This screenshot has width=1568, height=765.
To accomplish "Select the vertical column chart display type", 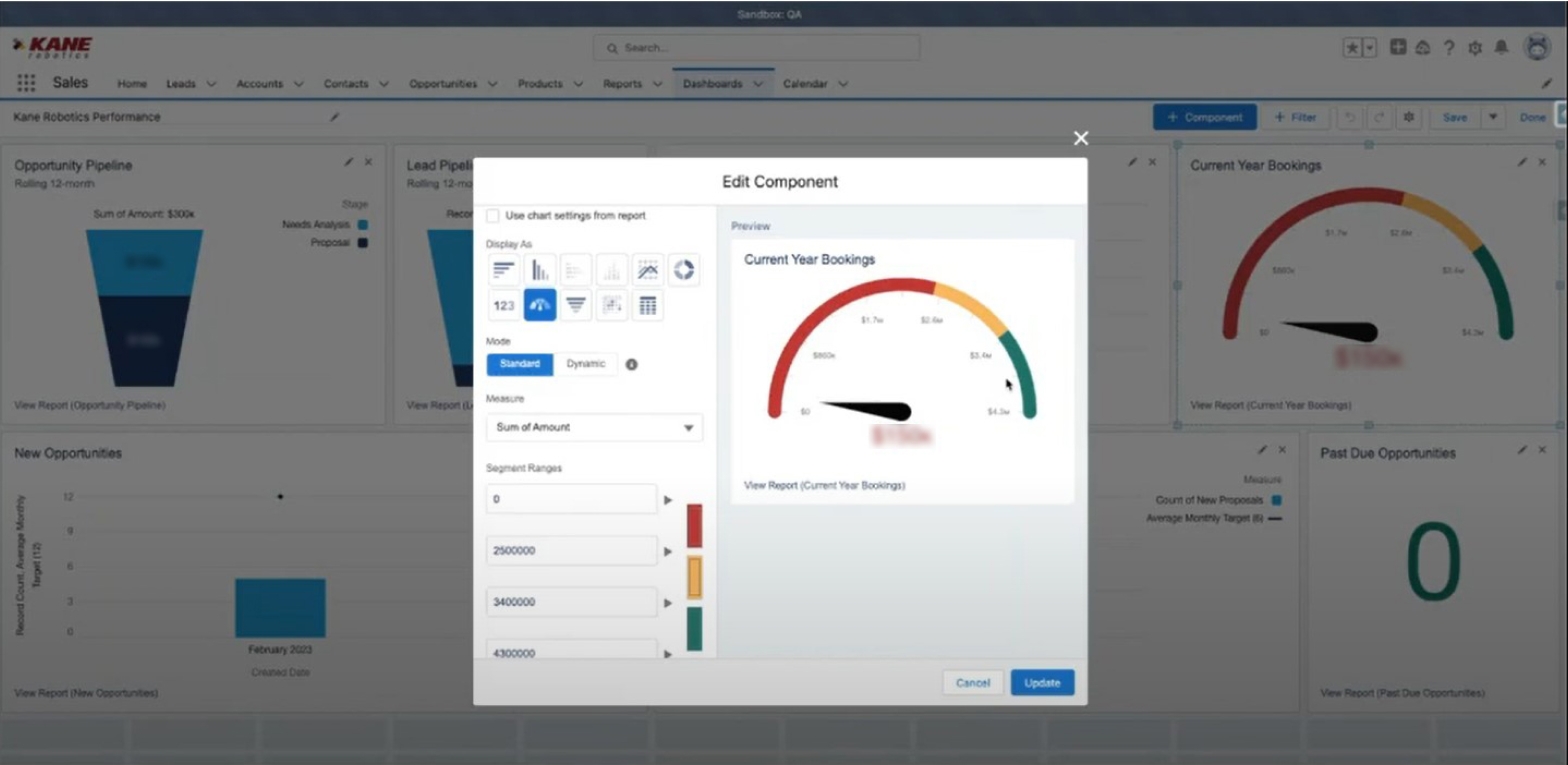I will [540, 270].
